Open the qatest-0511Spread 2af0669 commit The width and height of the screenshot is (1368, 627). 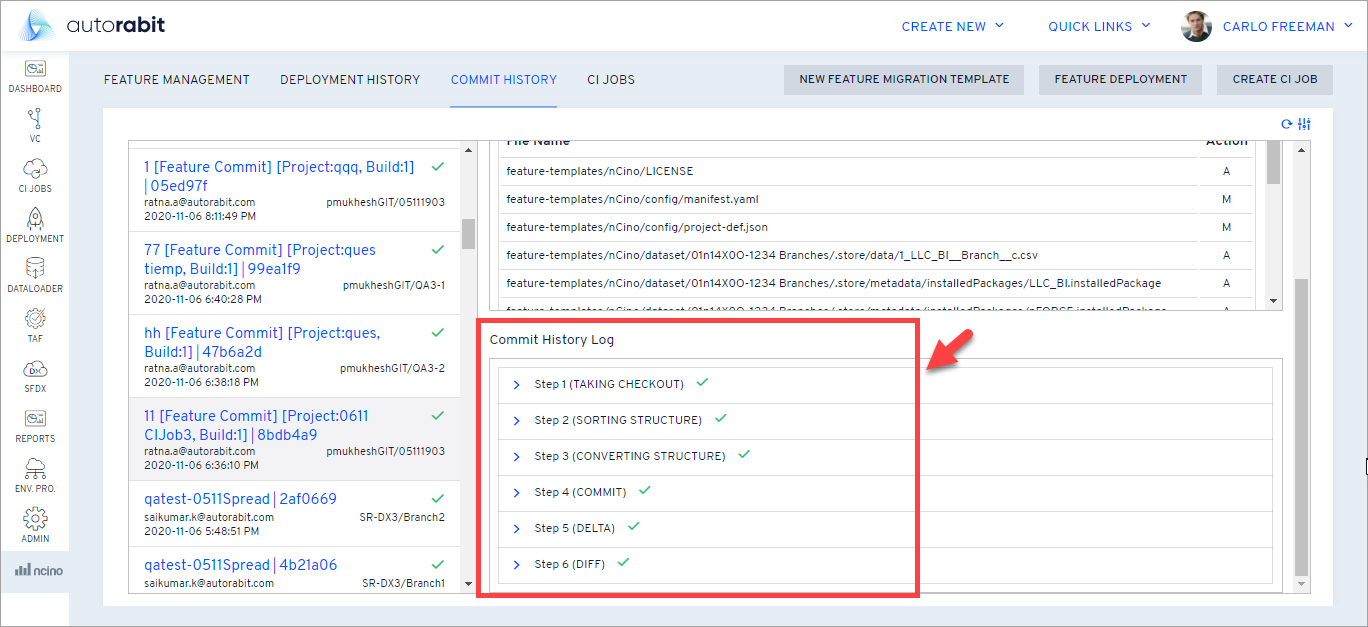pos(240,499)
